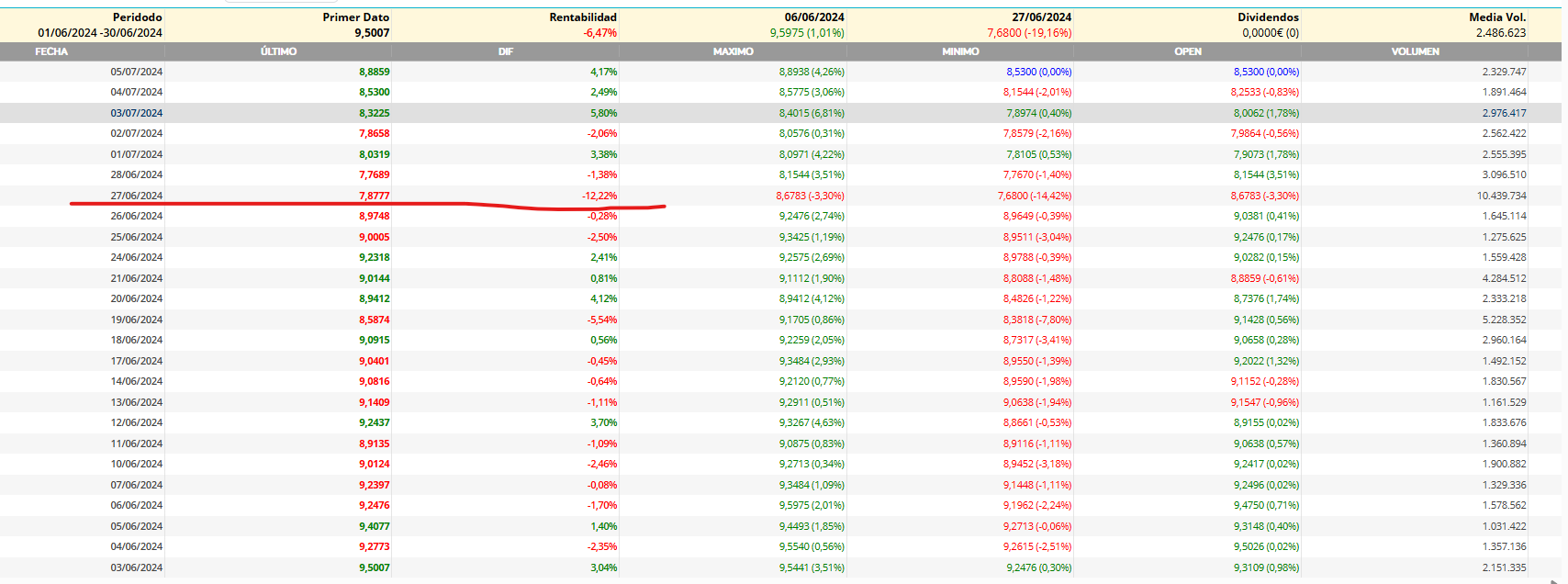The image size is (1568, 584).
Task: Select the 05/07/2024 row date
Action: click(137, 72)
